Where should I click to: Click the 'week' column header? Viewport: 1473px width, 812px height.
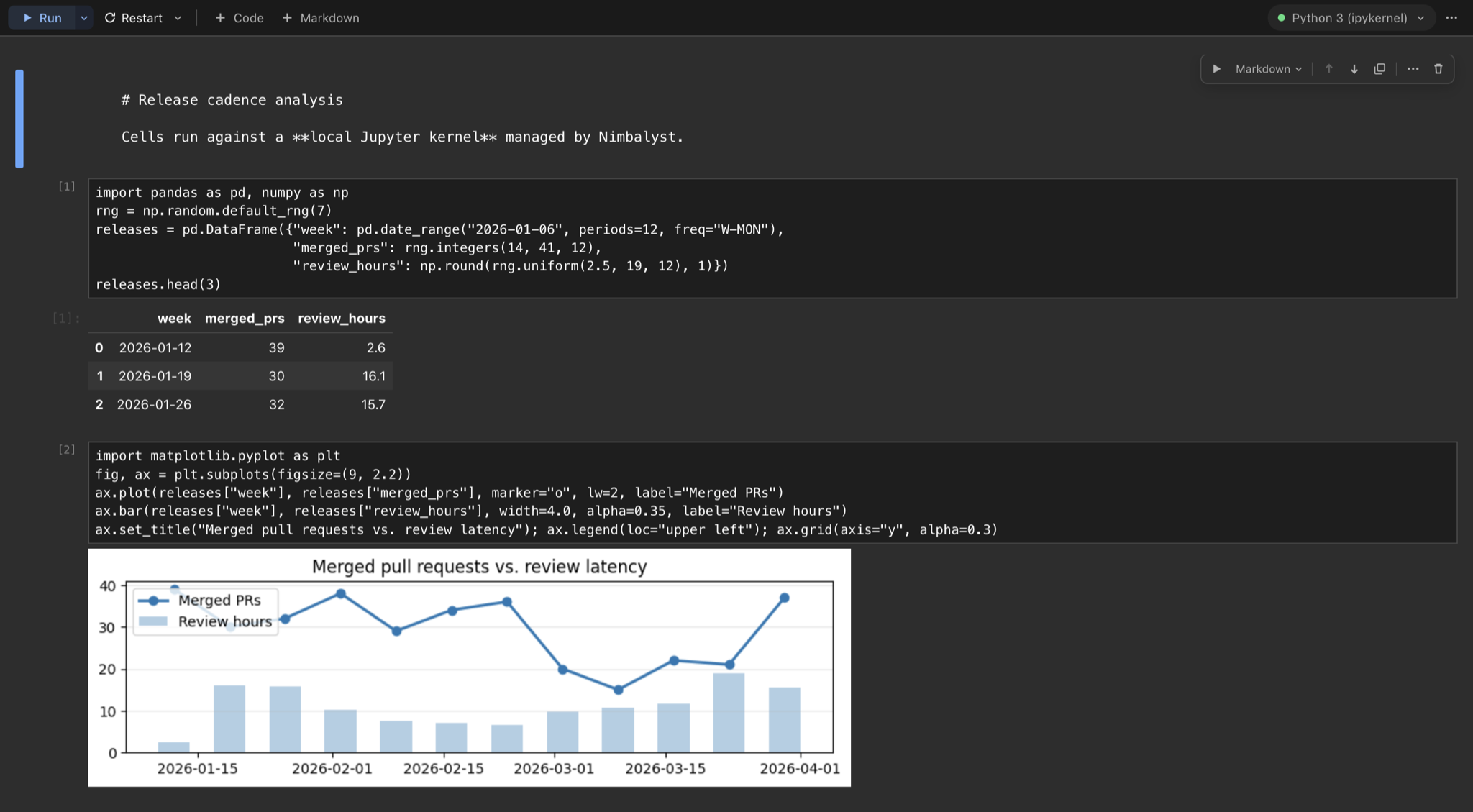click(x=174, y=319)
